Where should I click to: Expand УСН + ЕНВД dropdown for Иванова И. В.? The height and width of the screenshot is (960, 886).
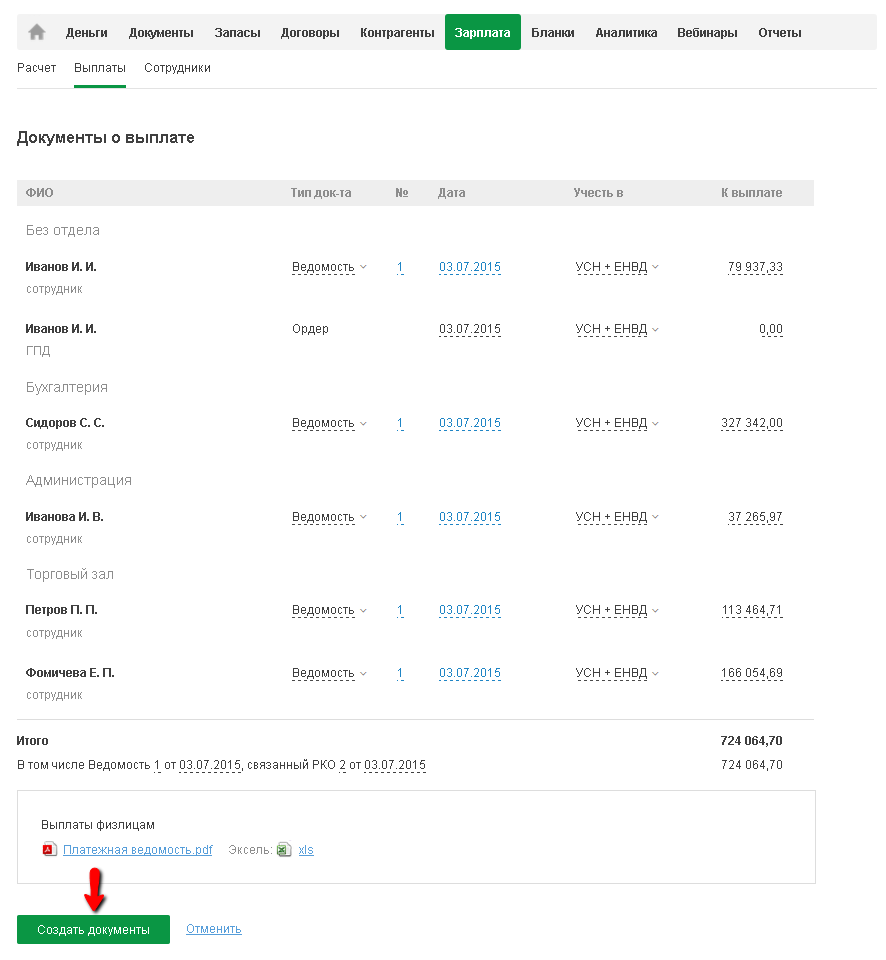click(617, 517)
